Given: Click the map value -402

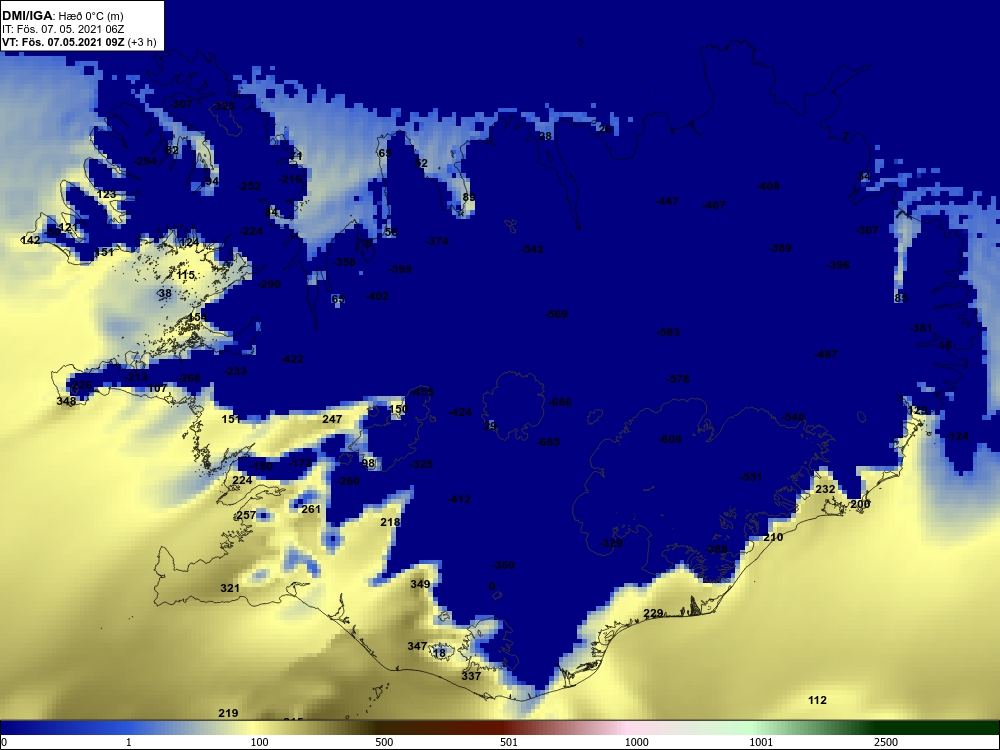Looking at the screenshot, I should point(377,296).
